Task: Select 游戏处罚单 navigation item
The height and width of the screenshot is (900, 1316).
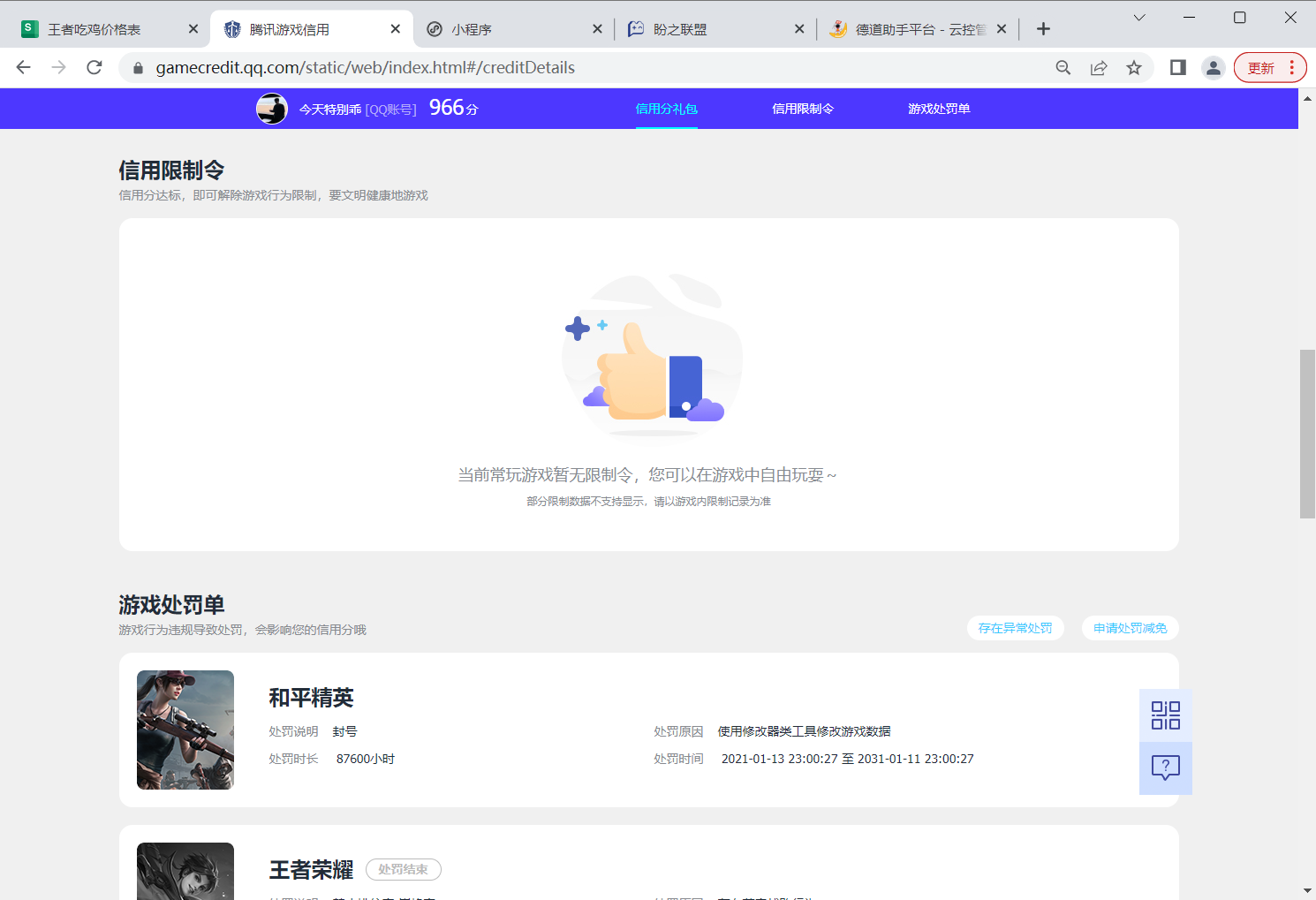Action: tap(939, 109)
